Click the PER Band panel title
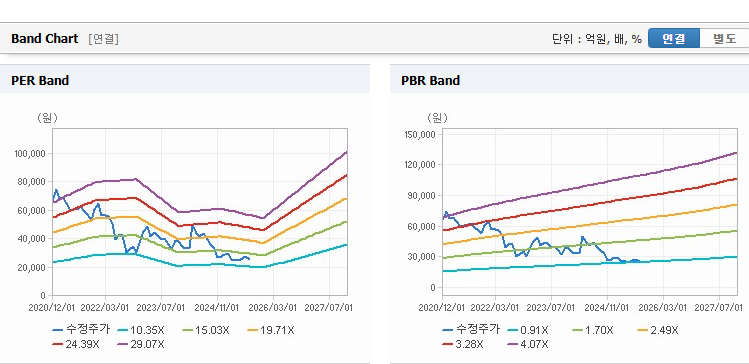Image resolution: width=749 pixels, height=364 pixels. [x=40, y=81]
